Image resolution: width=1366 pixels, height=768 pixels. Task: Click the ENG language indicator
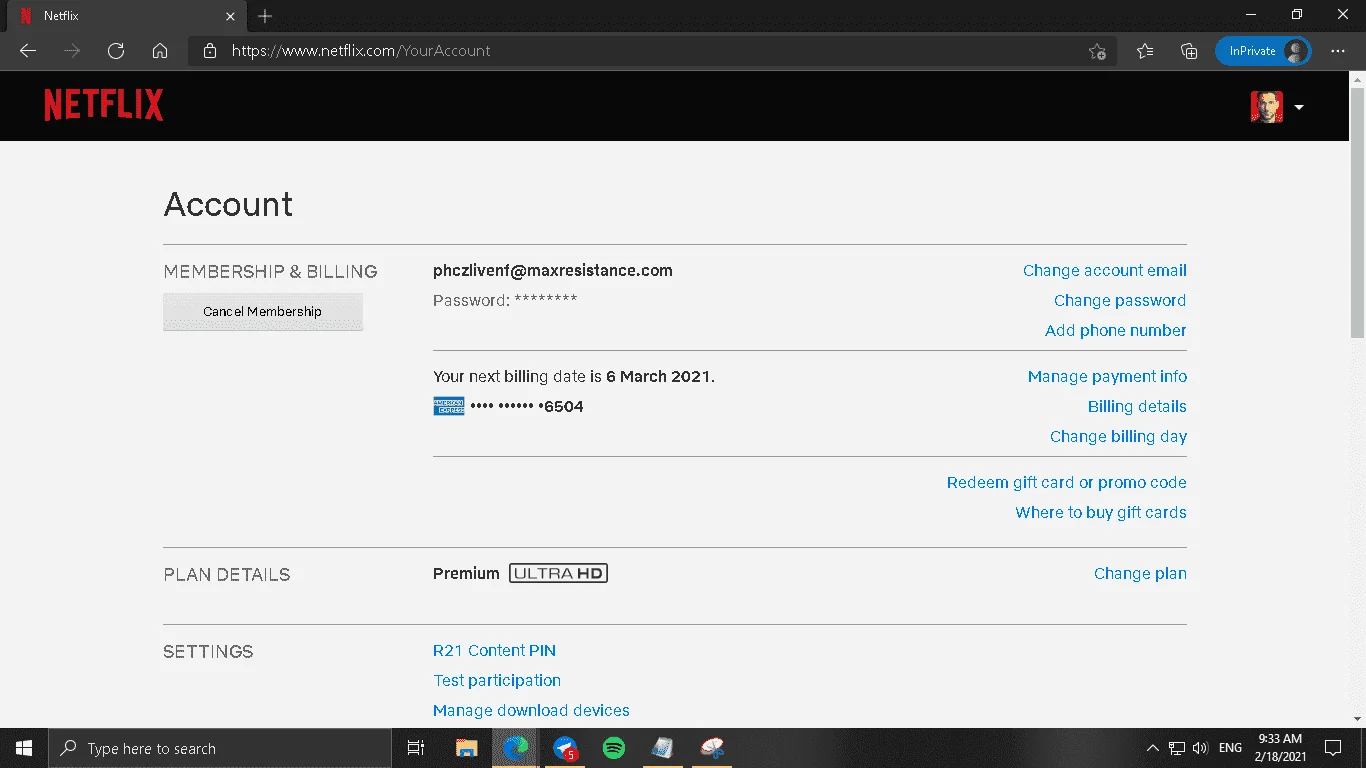coord(1230,748)
